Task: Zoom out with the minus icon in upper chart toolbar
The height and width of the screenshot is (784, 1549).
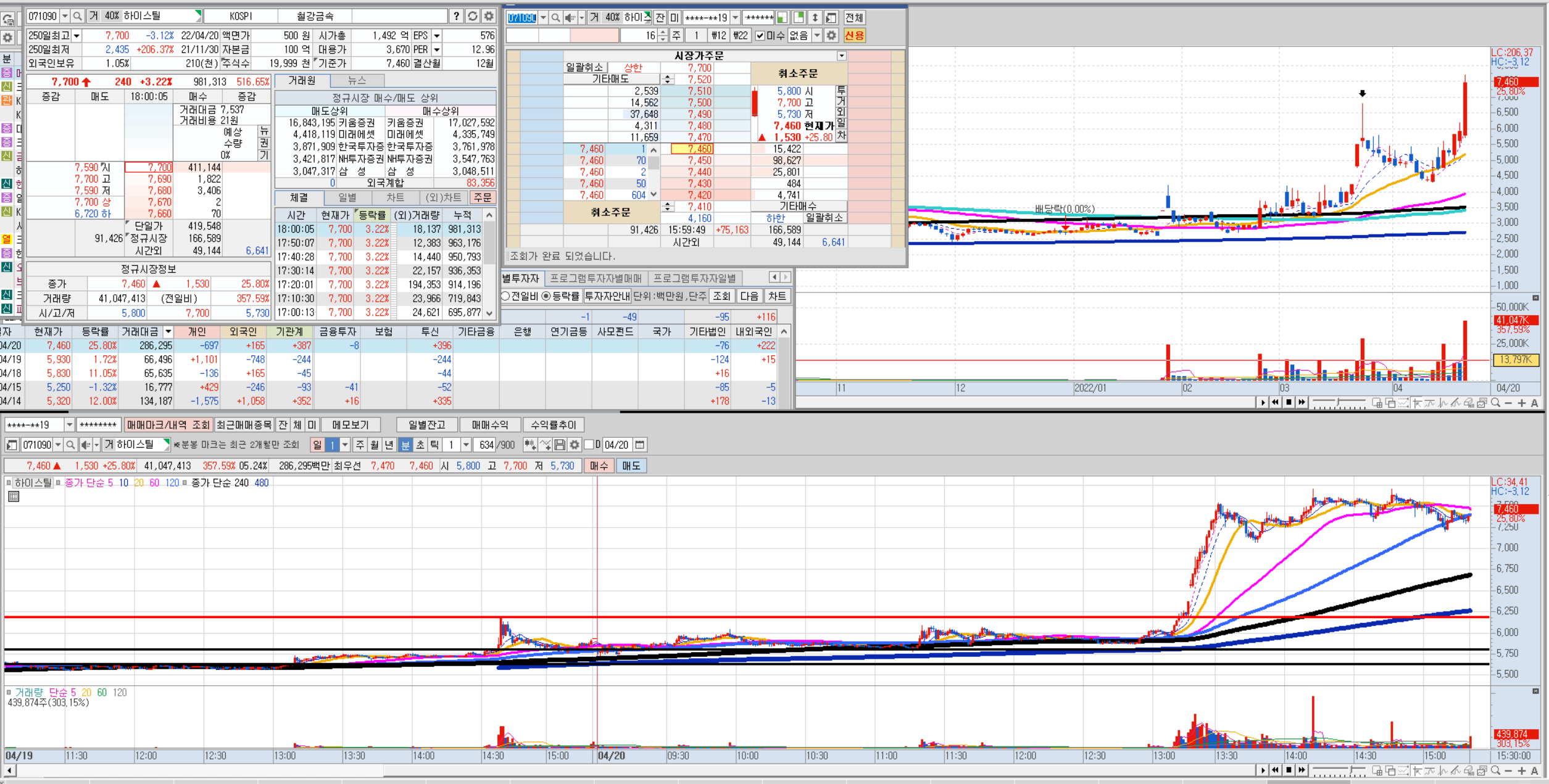Action: [x=1508, y=403]
